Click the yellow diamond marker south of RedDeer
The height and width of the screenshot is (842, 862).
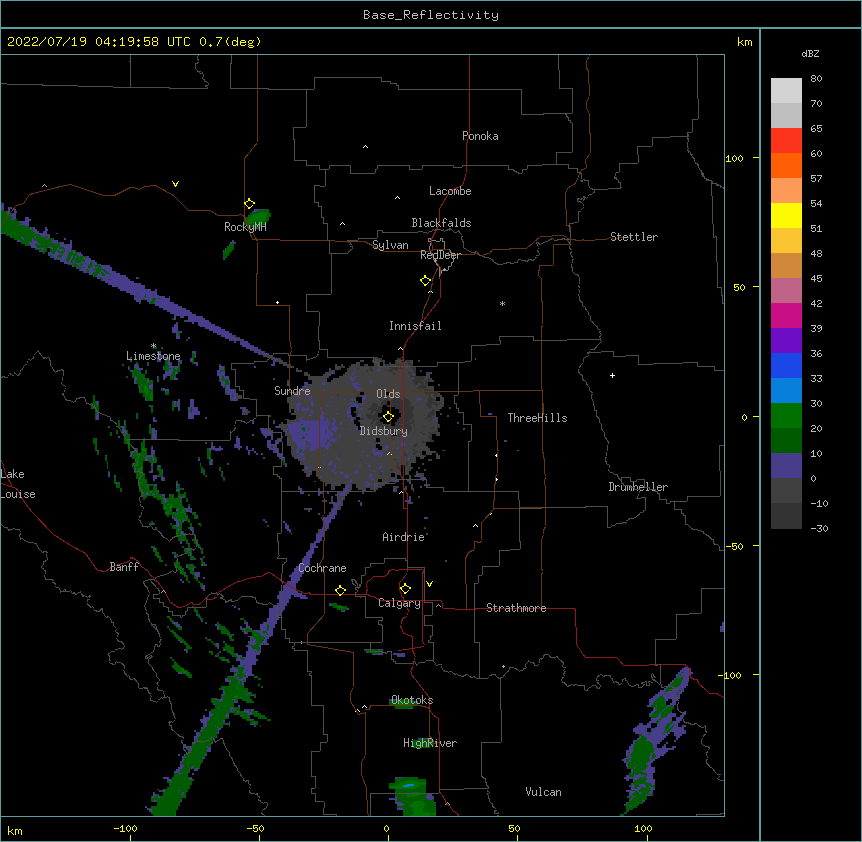pos(425,281)
